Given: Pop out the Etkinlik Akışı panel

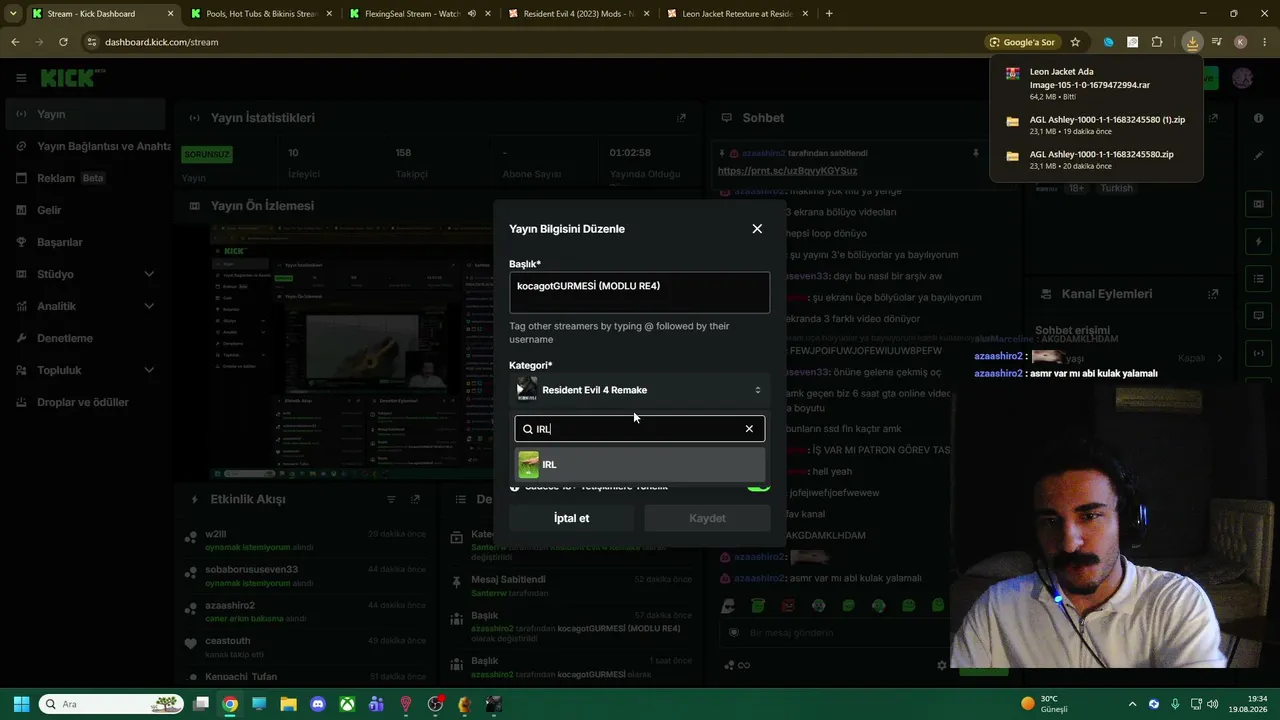Looking at the screenshot, I should point(415,499).
